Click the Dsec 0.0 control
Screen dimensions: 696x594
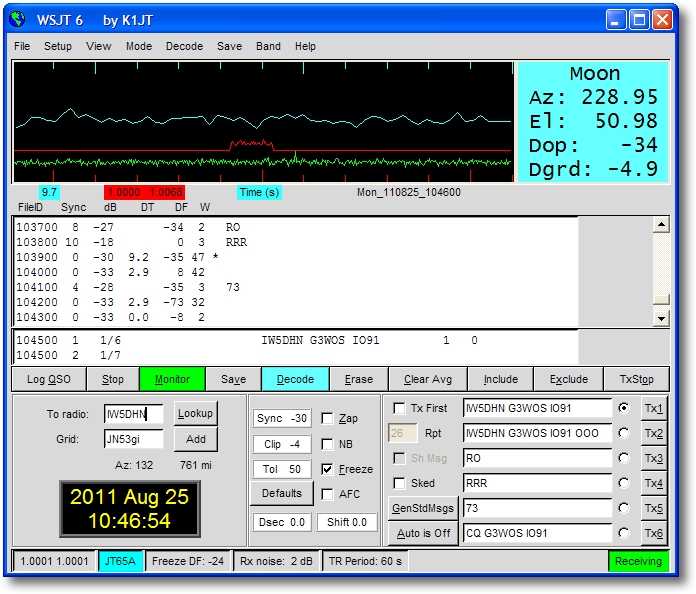click(x=281, y=522)
